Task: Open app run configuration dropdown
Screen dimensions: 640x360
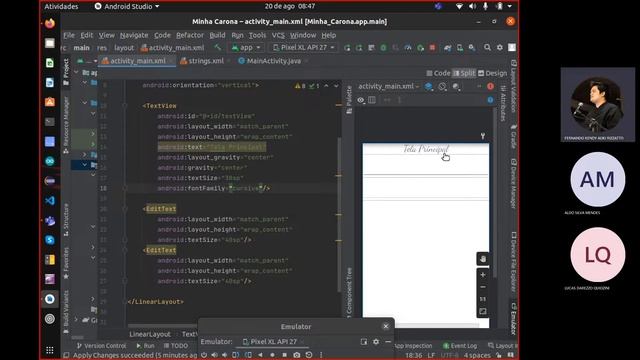Action: 245,48
